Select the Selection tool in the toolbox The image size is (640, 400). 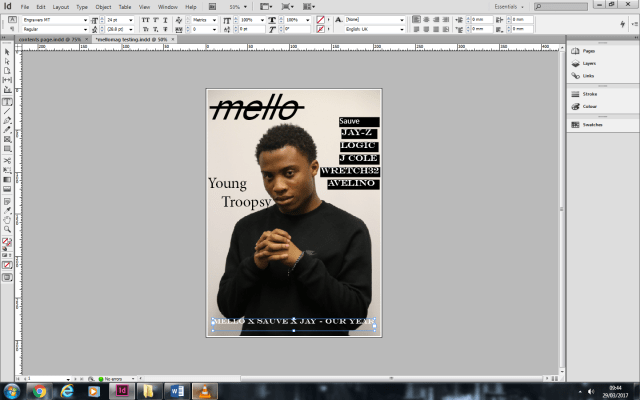pos(6,52)
